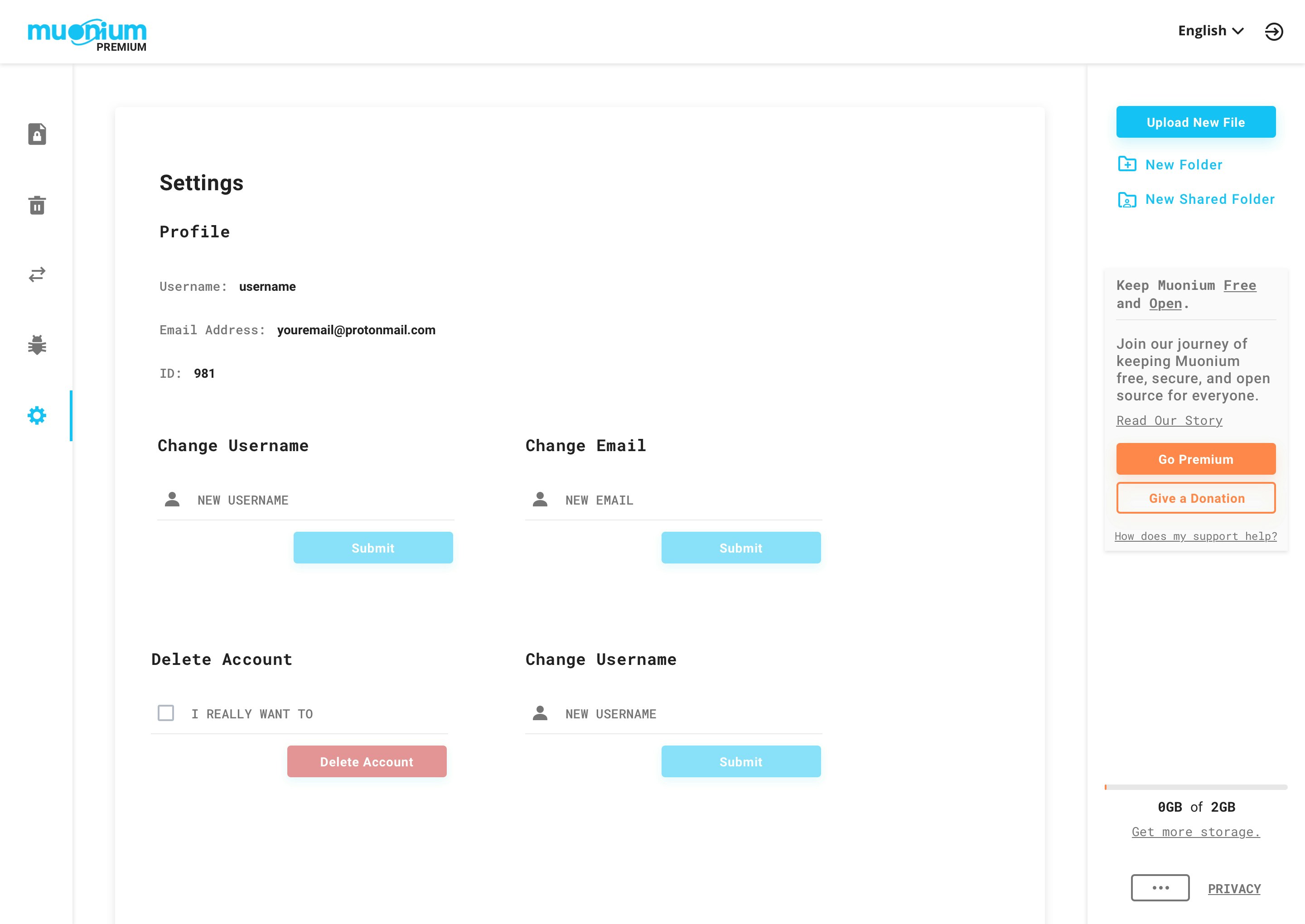This screenshot has height=924, width=1305.
Task: Select Give a Donation
Action: pos(1195,498)
